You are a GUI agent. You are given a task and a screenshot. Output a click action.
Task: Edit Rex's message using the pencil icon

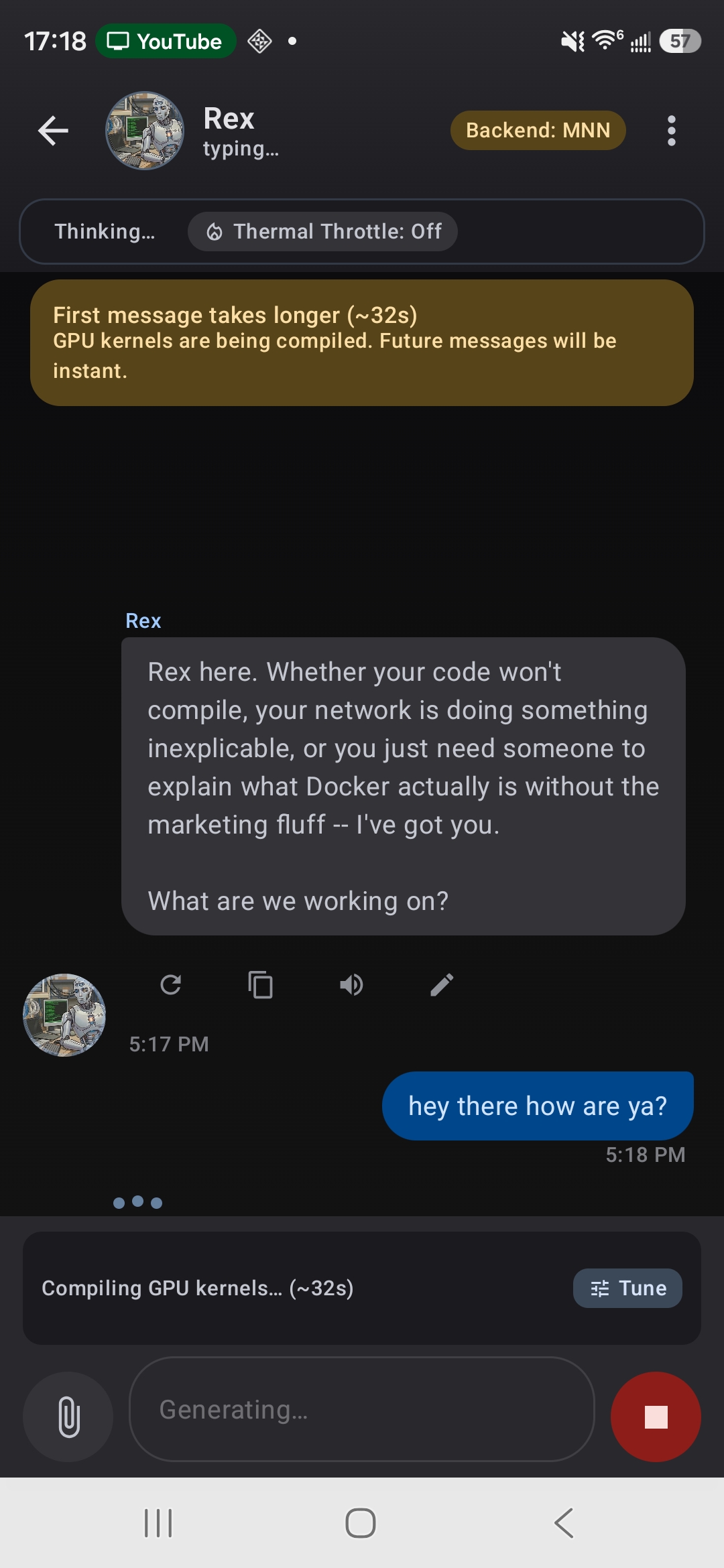(441, 984)
